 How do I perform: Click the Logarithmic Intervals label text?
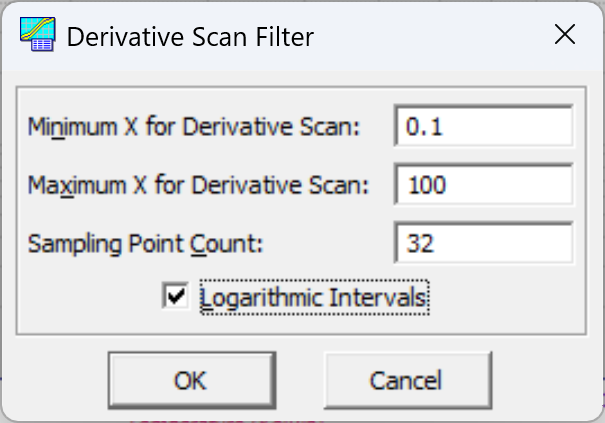point(314,298)
